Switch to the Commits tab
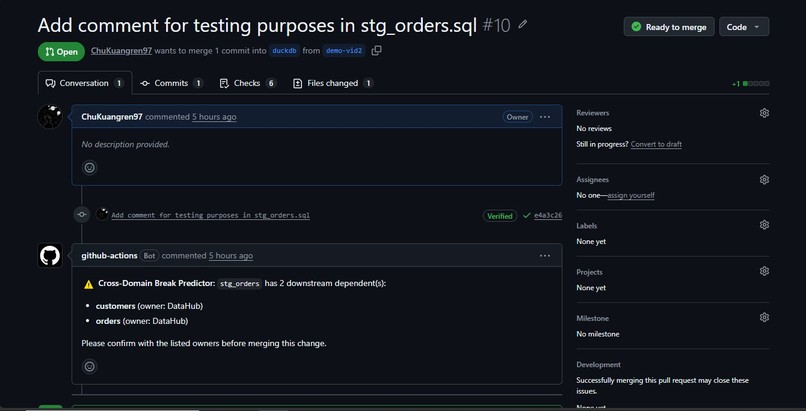This screenshot has width=806, height=411. tap(172, 83)
